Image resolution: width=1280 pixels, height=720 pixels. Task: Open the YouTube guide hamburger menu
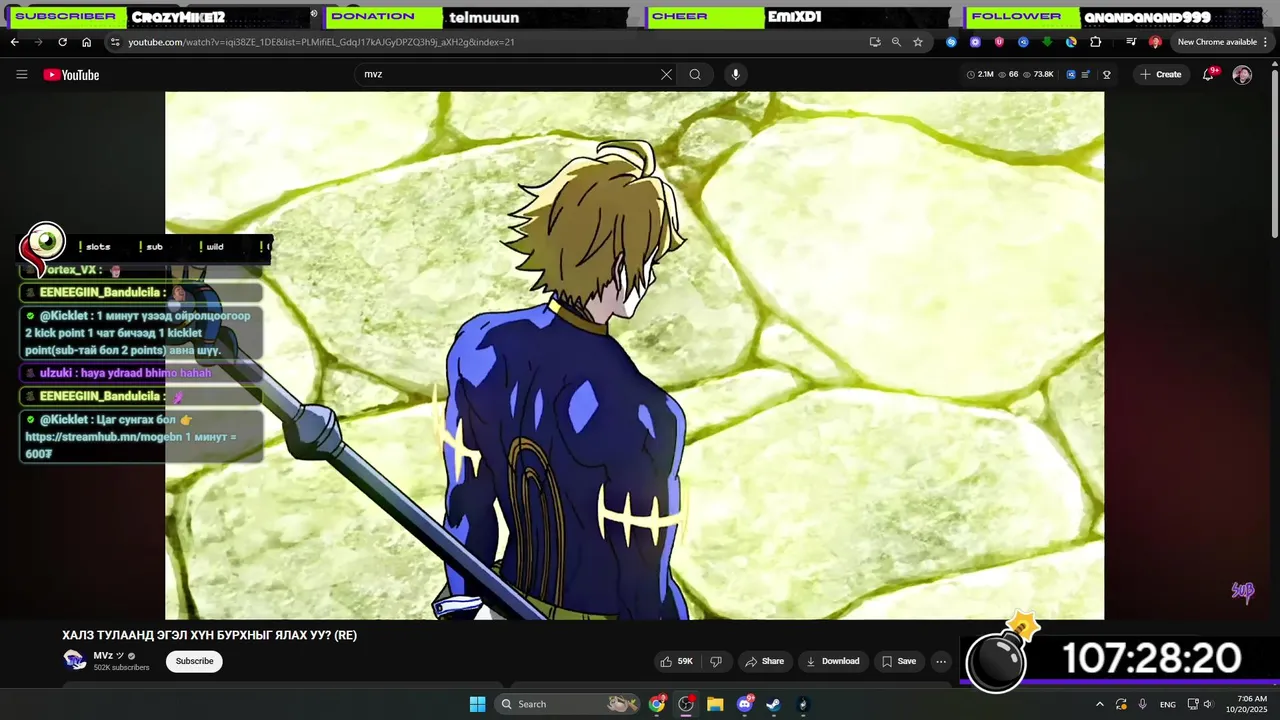[21, 74]
